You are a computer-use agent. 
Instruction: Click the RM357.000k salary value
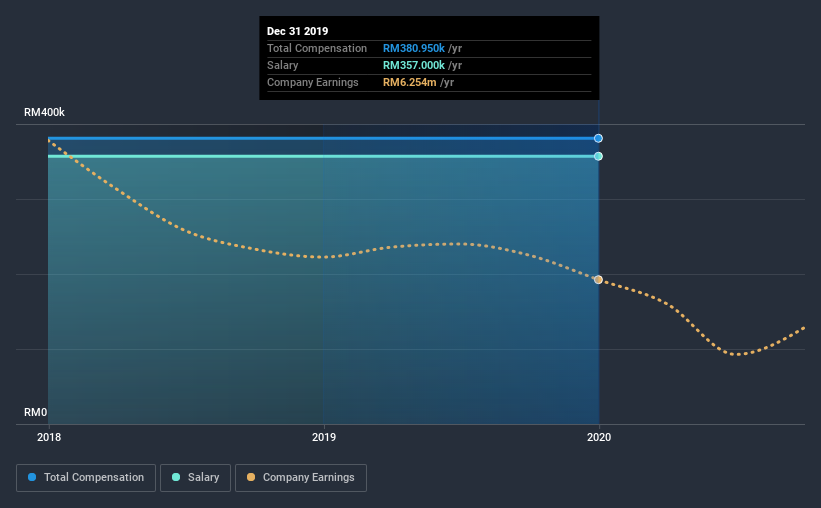[x=414, y=65]
